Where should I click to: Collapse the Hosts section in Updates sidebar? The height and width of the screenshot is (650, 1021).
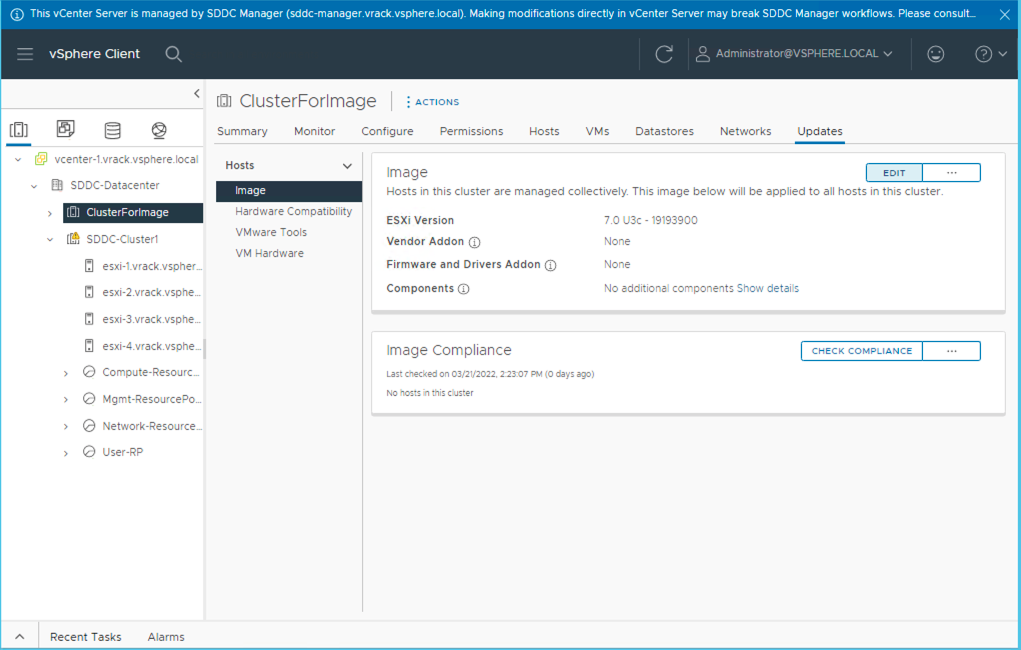pyautogui.click(x=347, y=166)
